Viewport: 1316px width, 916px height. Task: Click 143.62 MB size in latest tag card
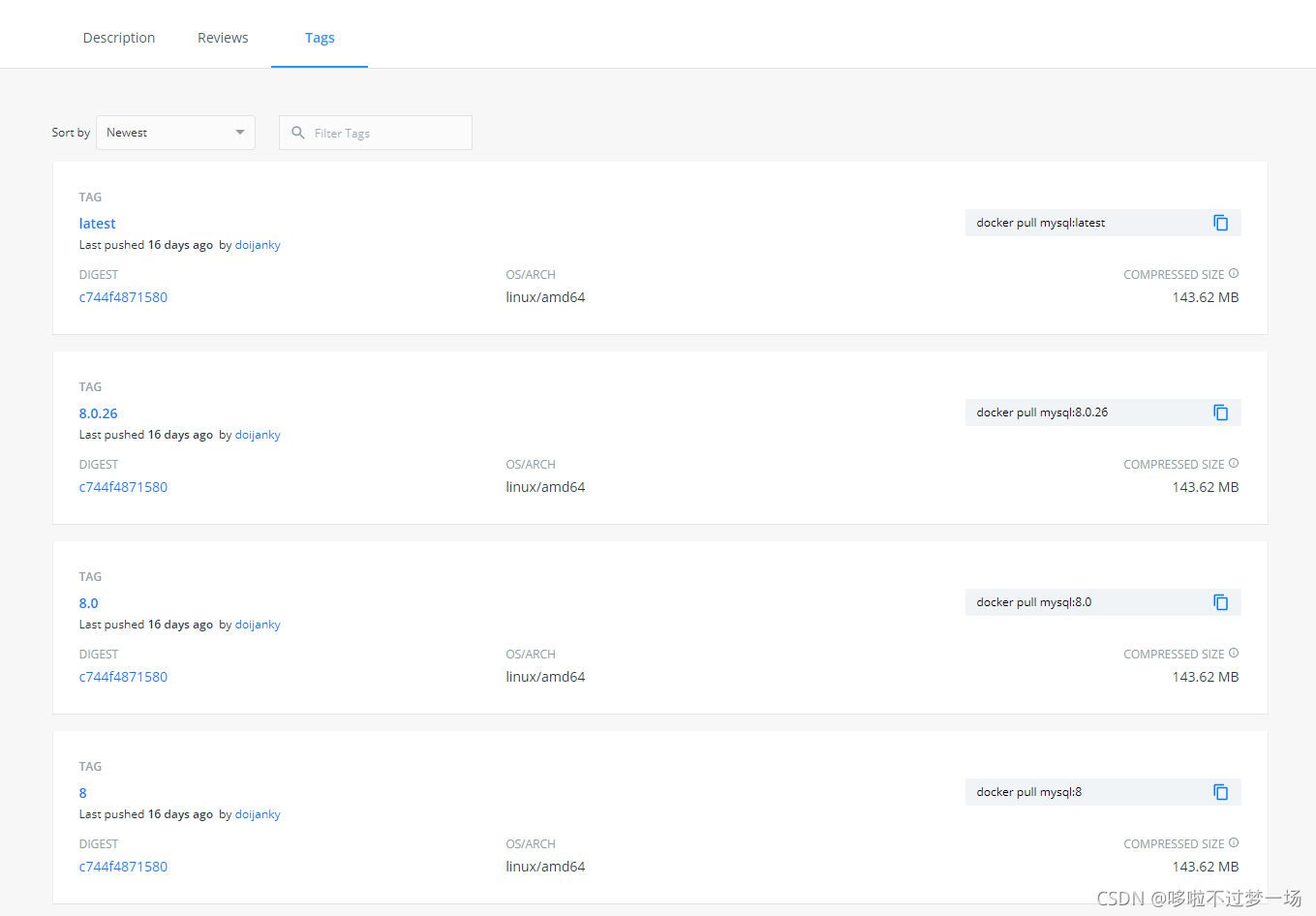1206,297
